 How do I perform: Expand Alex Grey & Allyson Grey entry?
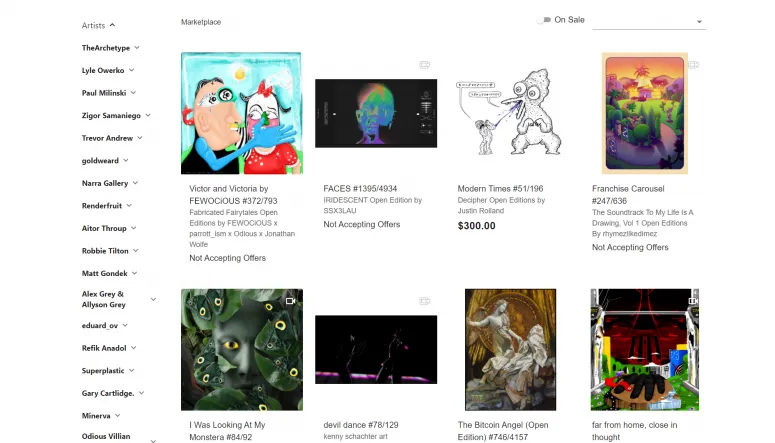[153, 299]
